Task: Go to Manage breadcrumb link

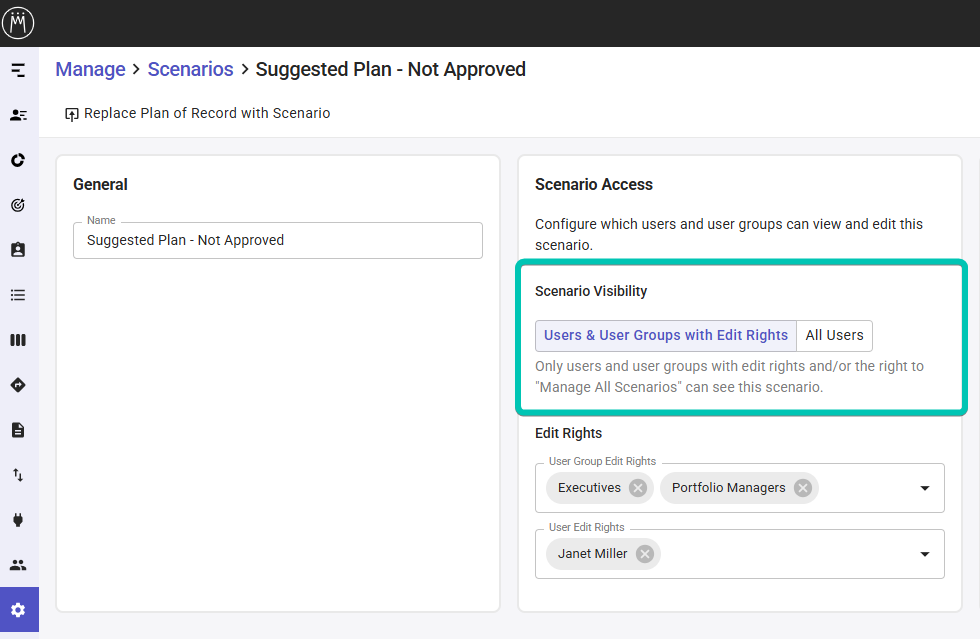Action: (x=90, y=70)
